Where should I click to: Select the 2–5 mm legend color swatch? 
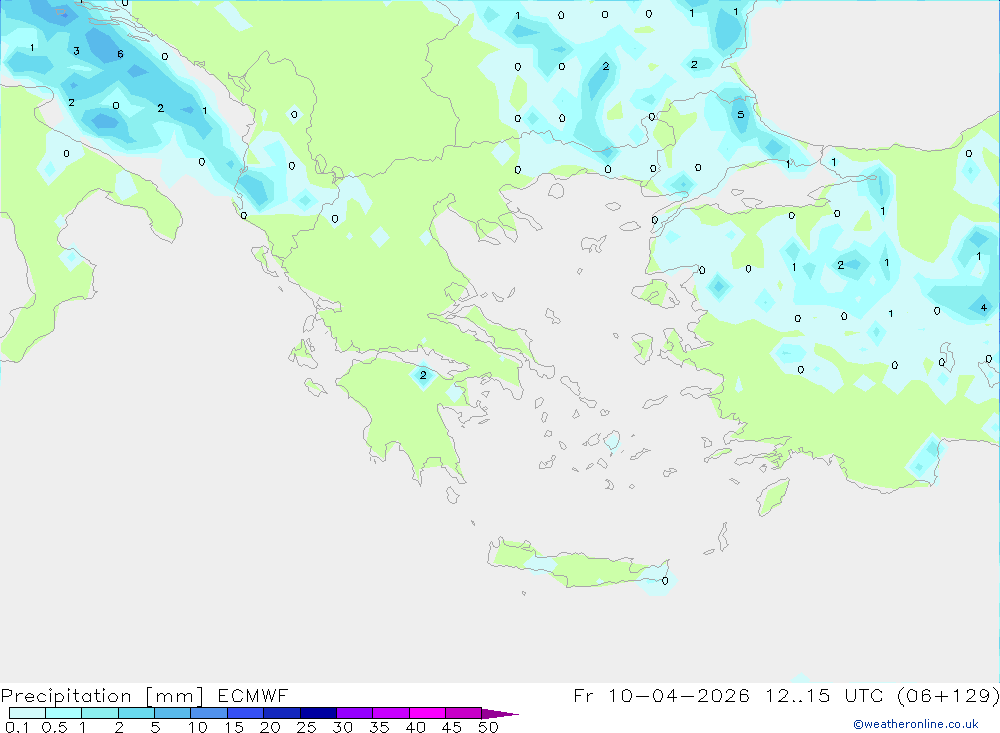(136, 713)
